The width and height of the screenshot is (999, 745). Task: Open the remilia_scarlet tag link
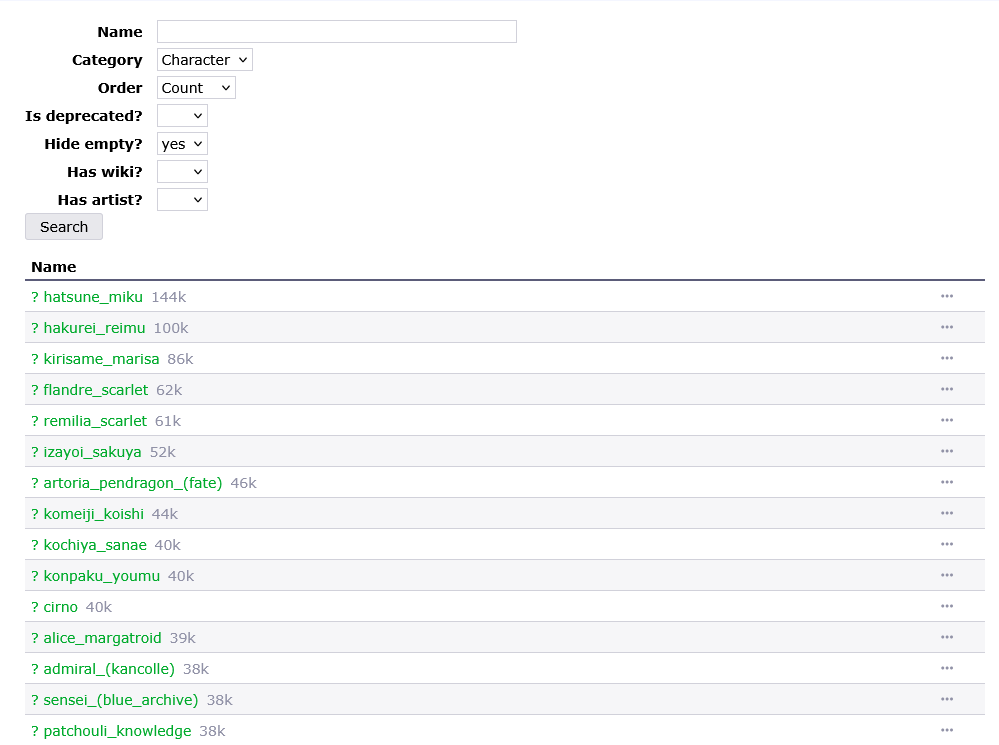pyautogui.click(x=95, y=421)
